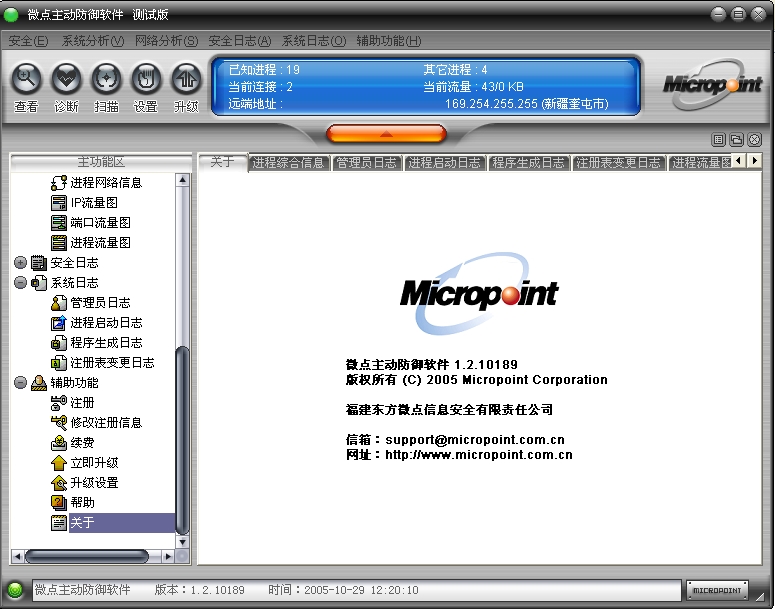Click the sidebar horizontal scrollbar thumb
Viewport: 775px width, 609px height.
point(86,557)
